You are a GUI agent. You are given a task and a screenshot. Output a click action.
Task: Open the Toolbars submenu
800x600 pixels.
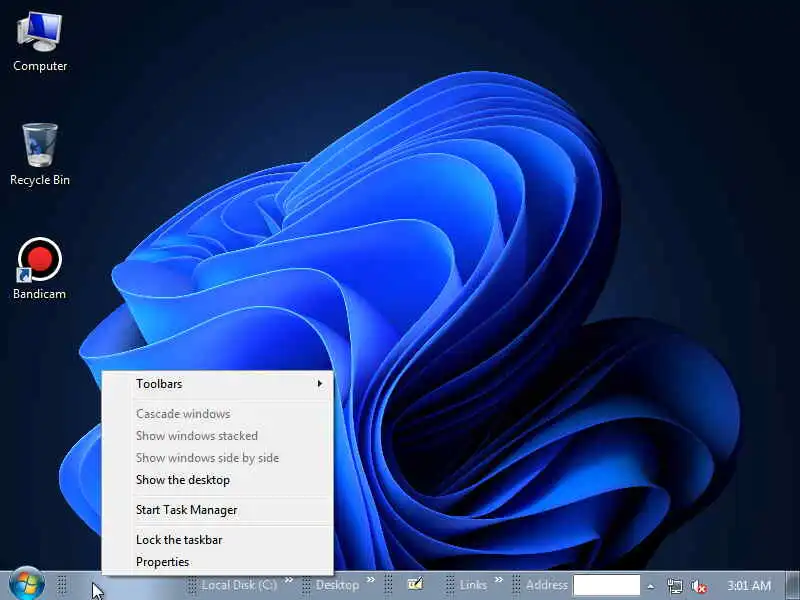coord(218,384)
